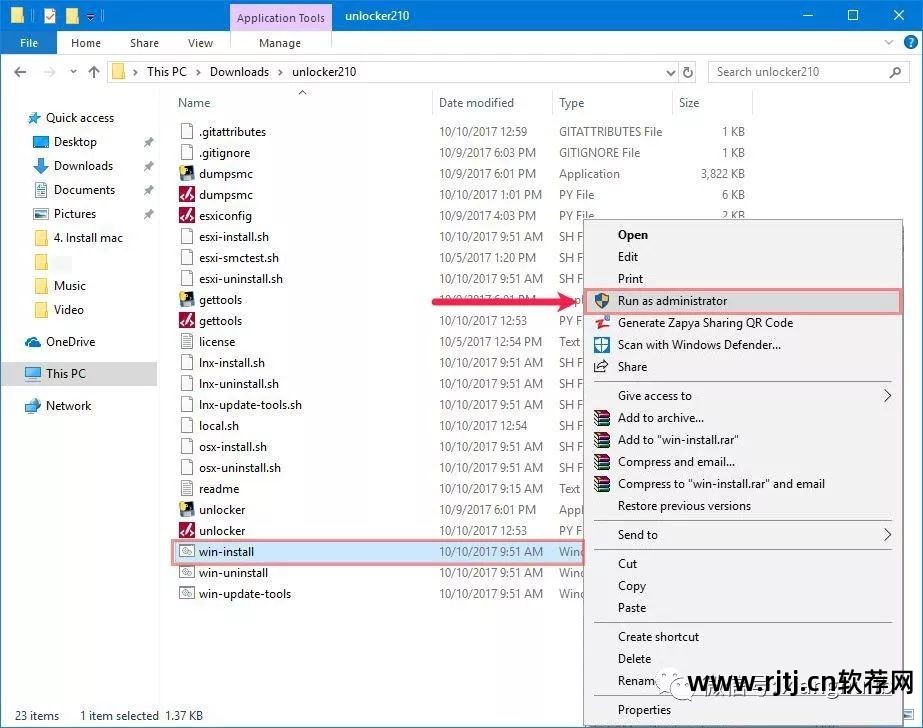Screen dimensions: 923x728
Task: Sort by the Date modified column header
Action: pos(476,102)
